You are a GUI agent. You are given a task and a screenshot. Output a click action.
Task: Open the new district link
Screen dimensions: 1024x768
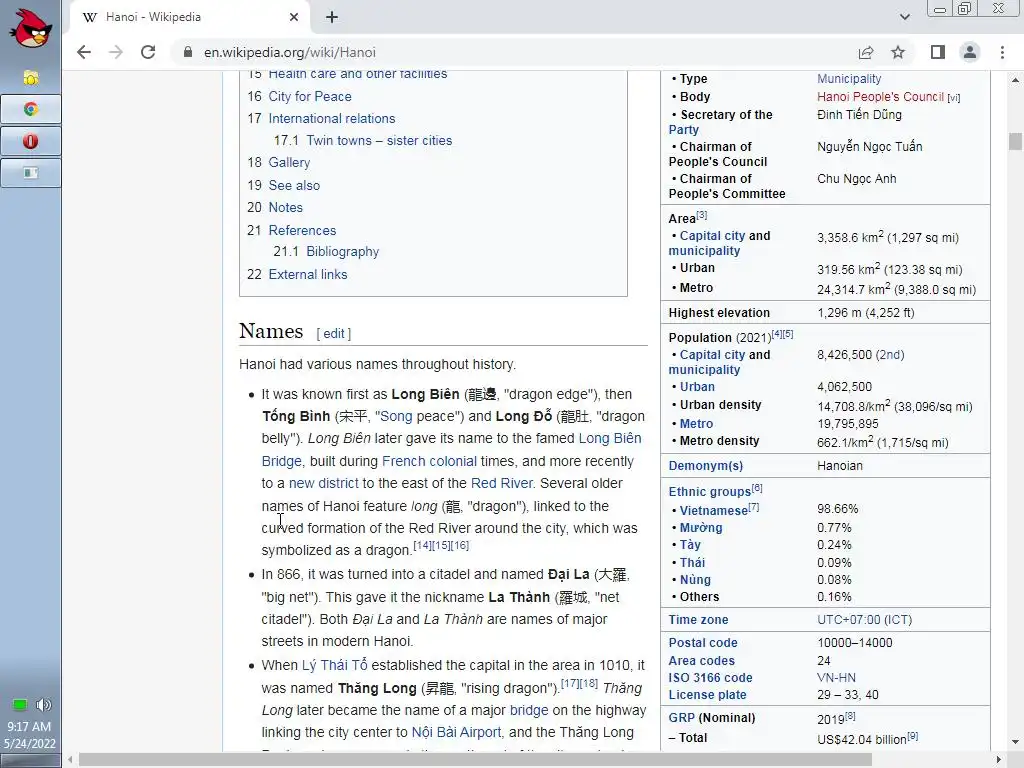point(324,483)
